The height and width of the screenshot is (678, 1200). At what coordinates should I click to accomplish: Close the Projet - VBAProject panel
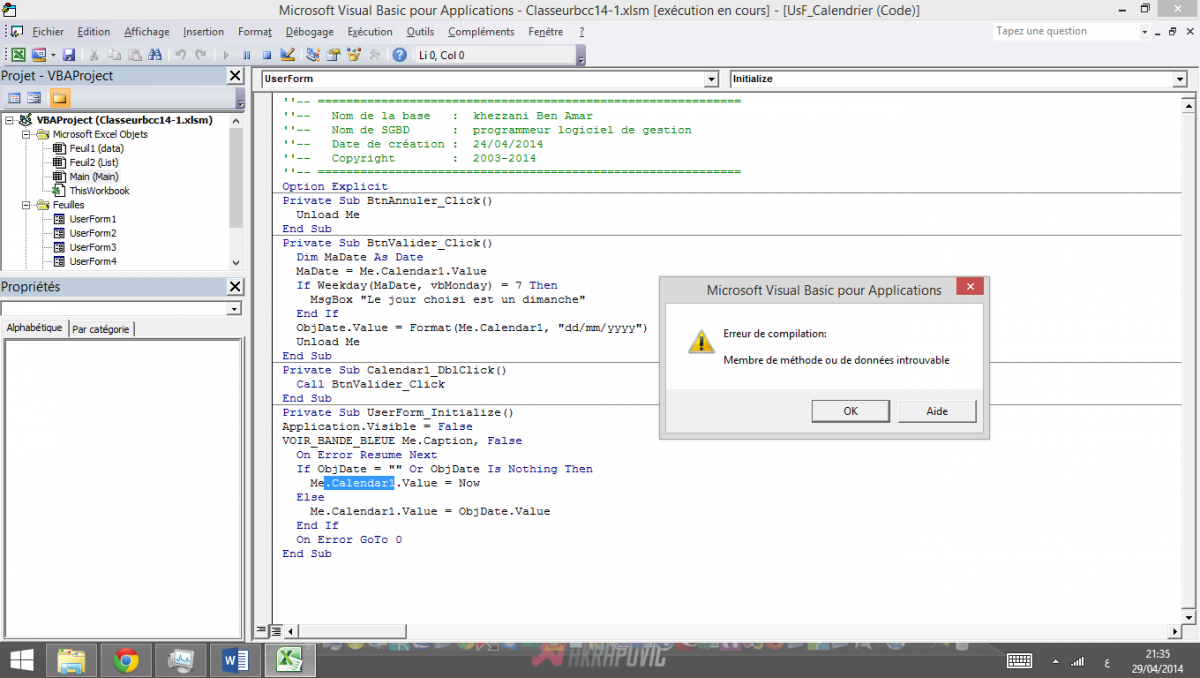tap(235, 76)
